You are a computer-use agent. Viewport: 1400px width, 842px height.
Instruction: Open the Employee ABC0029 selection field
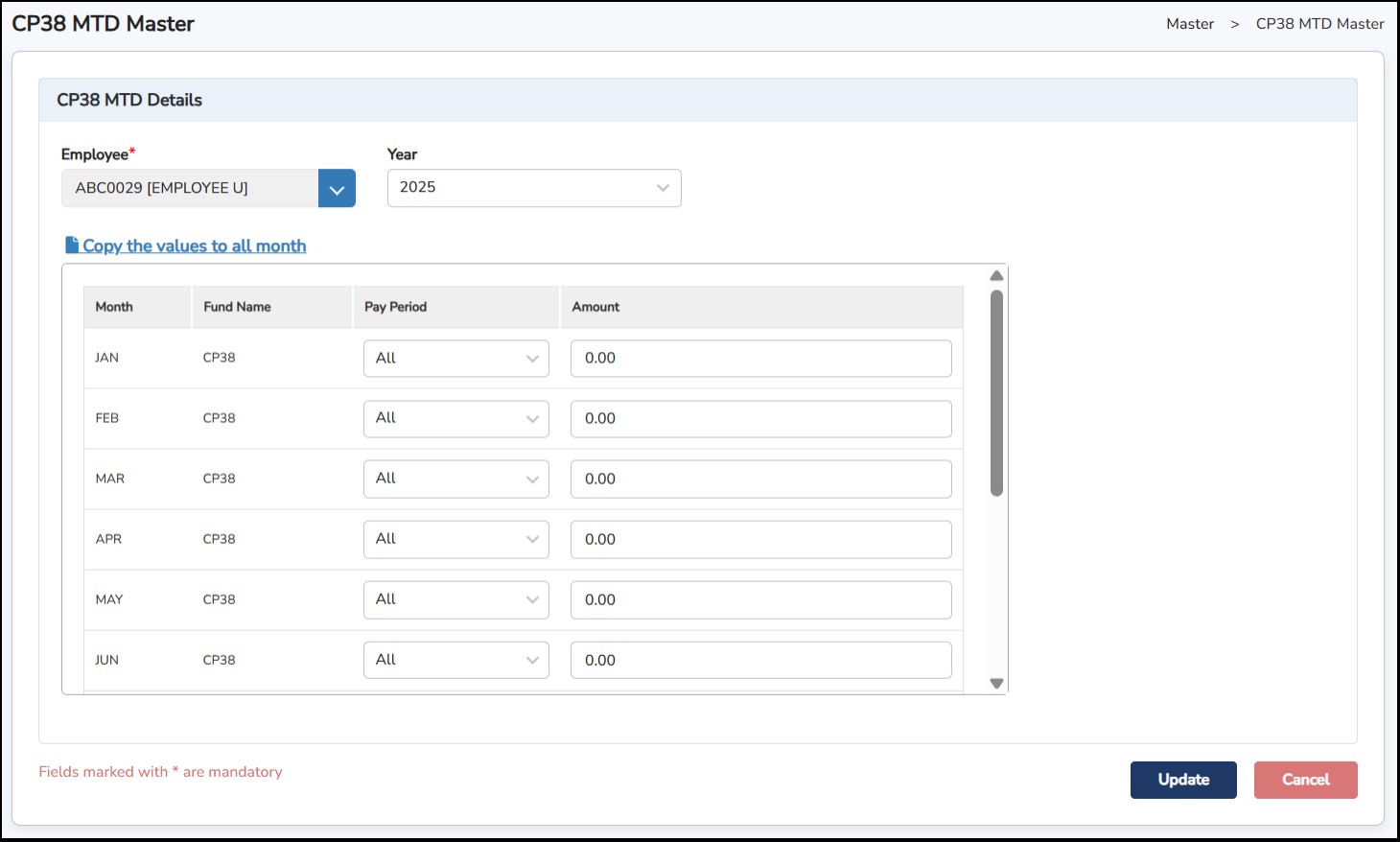(x=190, y=189)
